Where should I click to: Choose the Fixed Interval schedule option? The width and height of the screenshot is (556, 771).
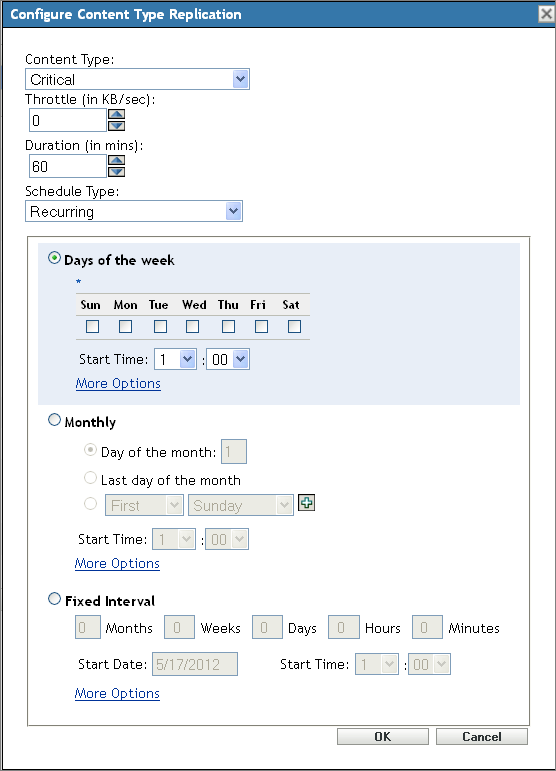(x=55, y=599)
